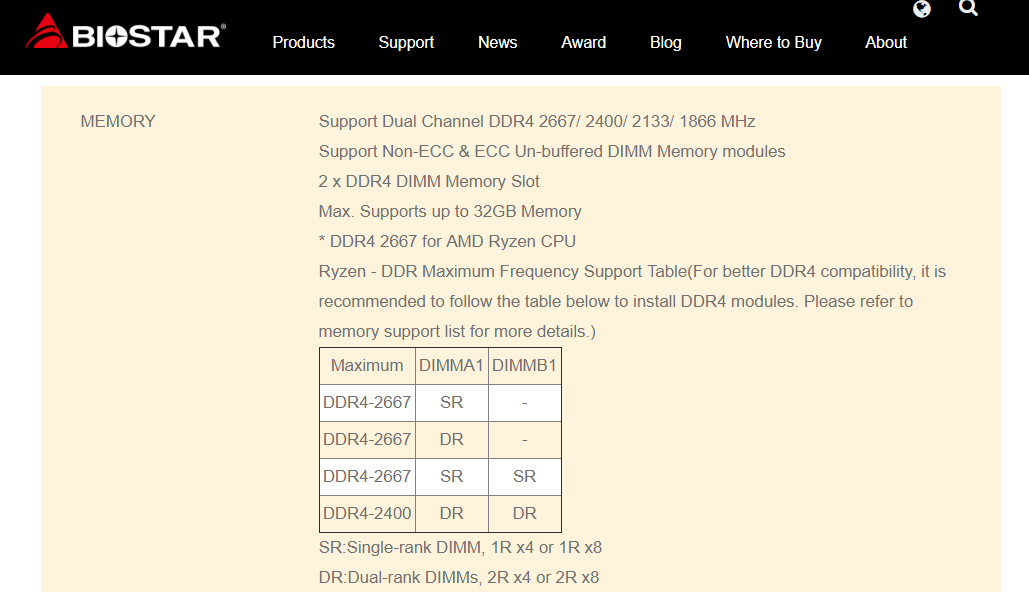Click the 'Support Non-ECC & ECC Un-buffered' line
Screen dimensions: 1029x592
552,152
